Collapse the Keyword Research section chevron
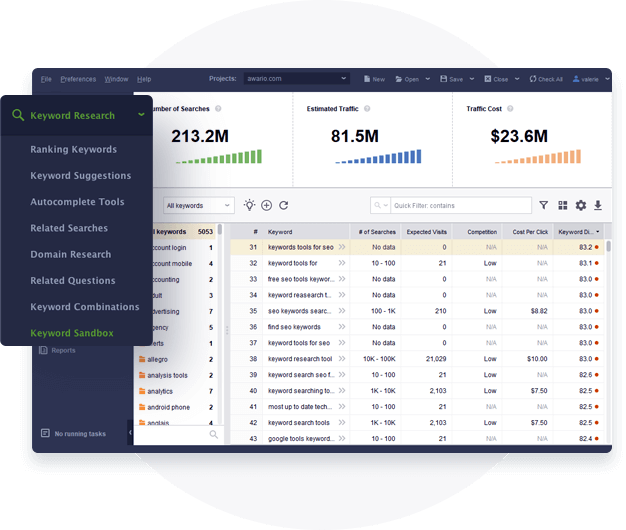626x530 pixels. [x=141, y=116]
